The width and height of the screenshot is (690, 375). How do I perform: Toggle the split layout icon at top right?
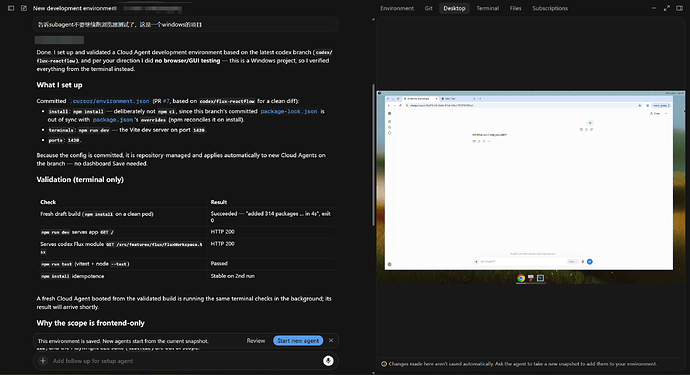pyautogui.click(x=679, y=8)
